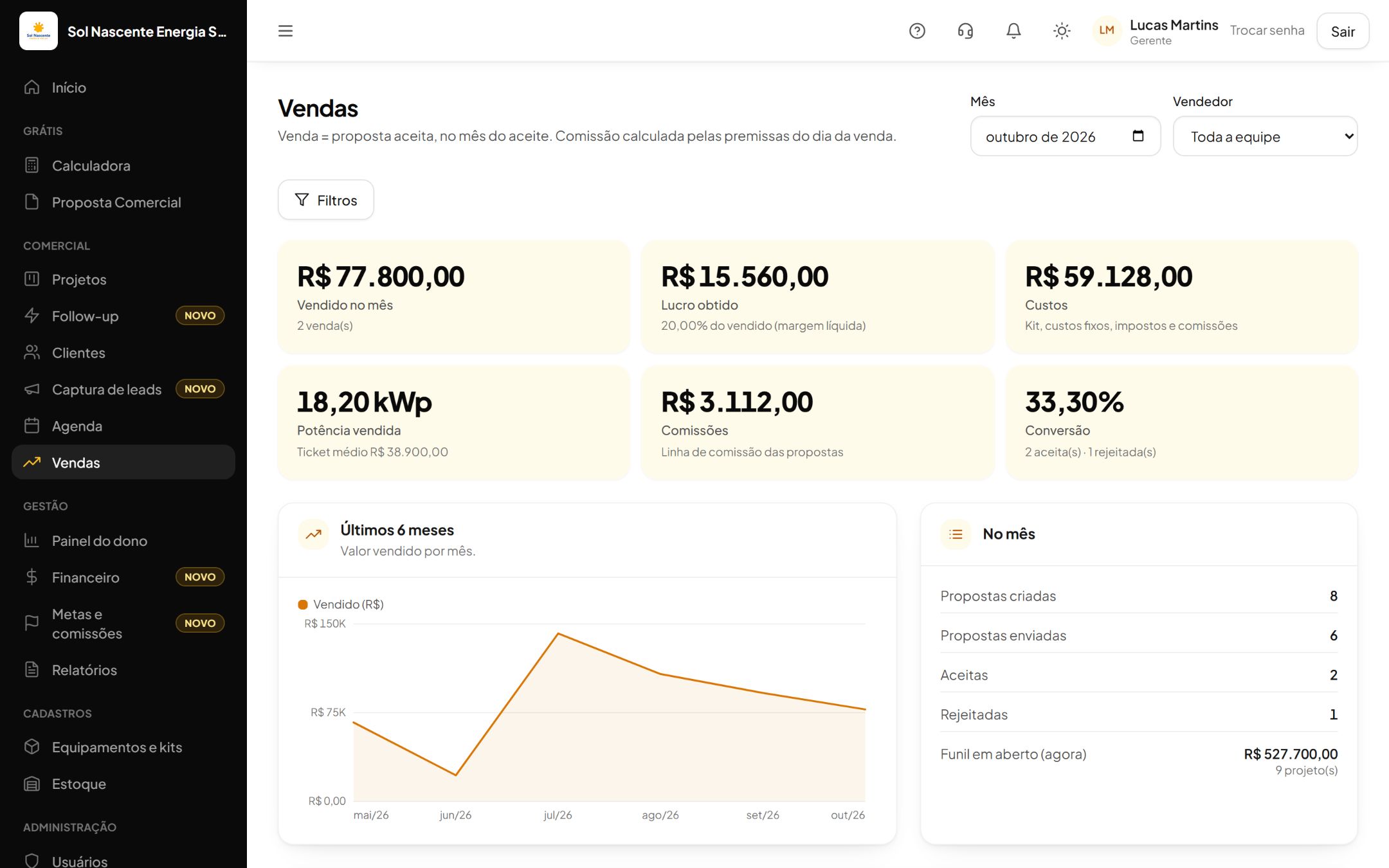Click the 'R$ 527.700,00' funnel value

(1291, 754)
